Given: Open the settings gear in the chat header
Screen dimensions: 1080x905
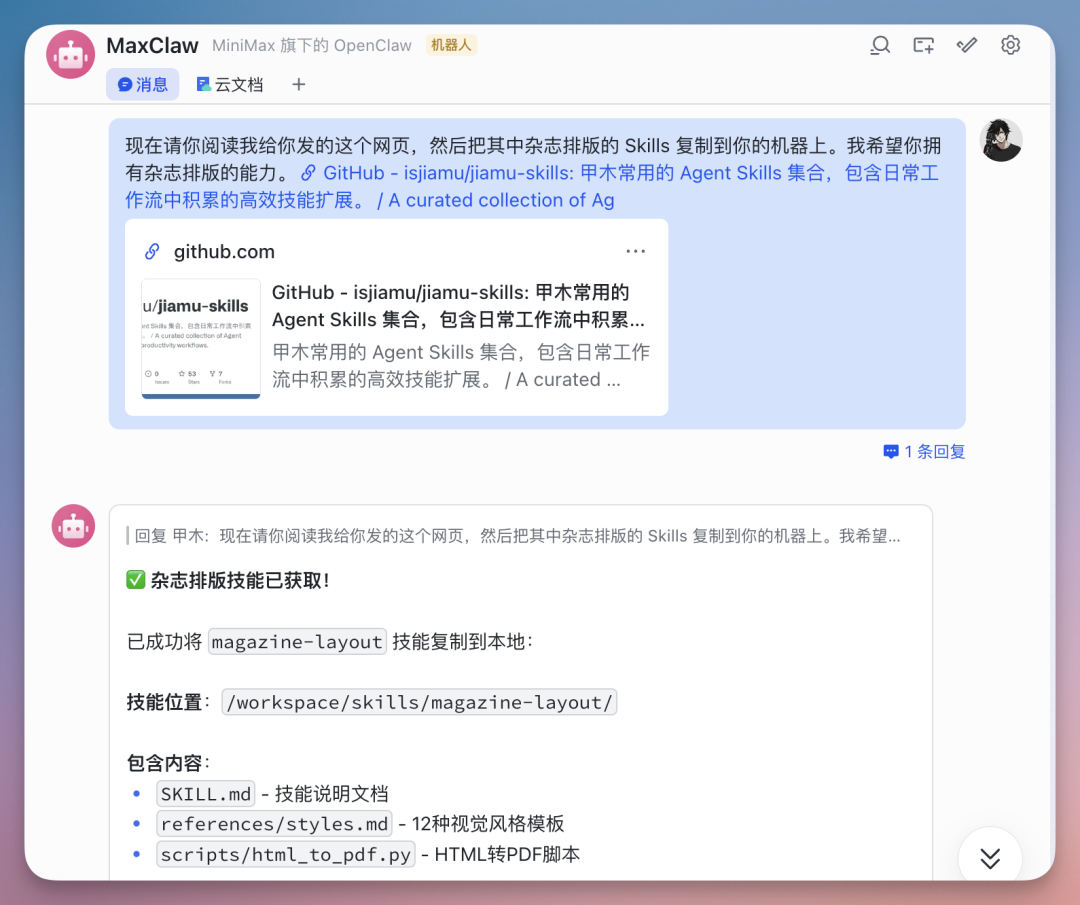Looking at the screenshot, I should coord(1010,45).
